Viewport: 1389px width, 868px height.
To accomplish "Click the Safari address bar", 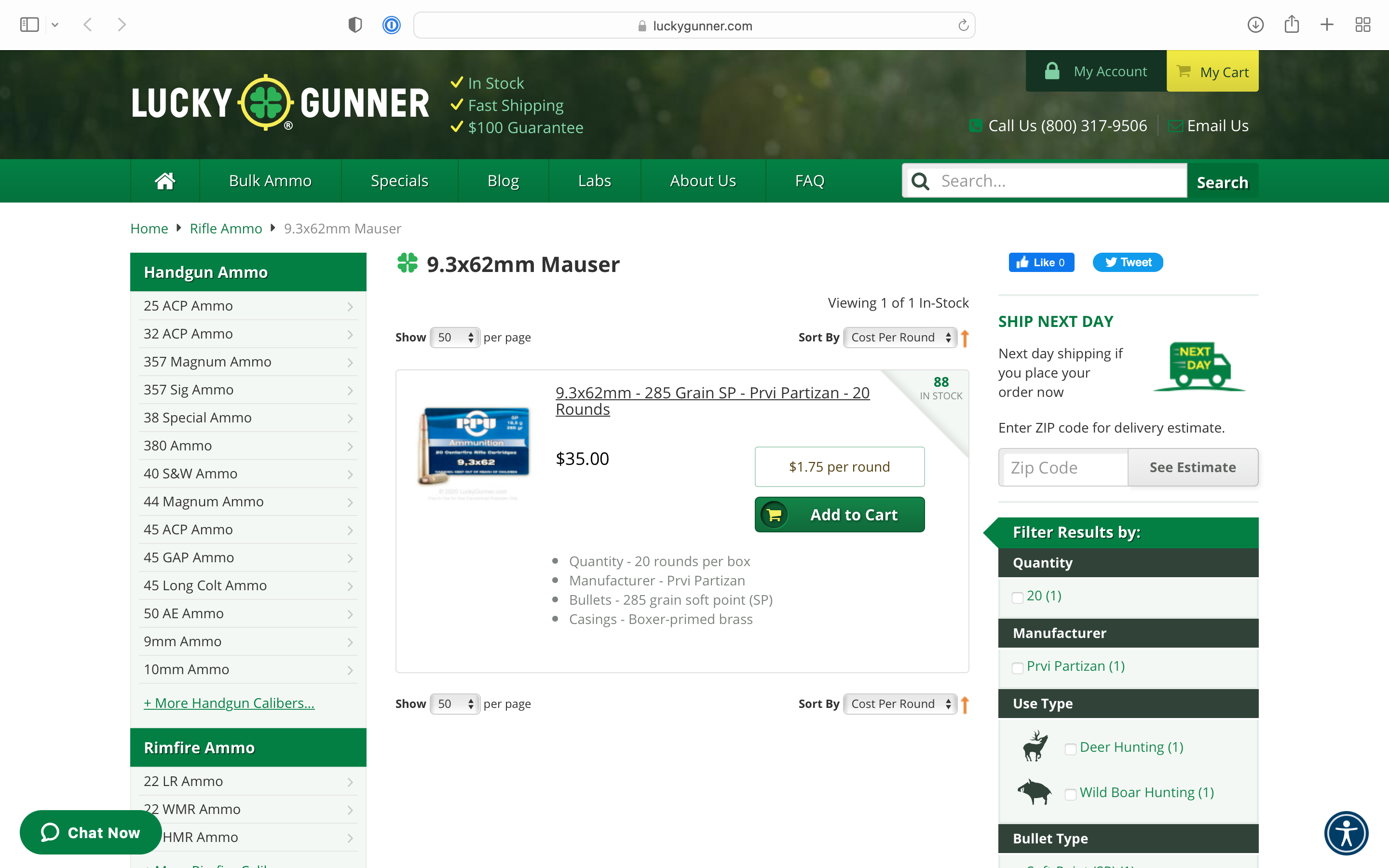I will [x=694, y=25].
